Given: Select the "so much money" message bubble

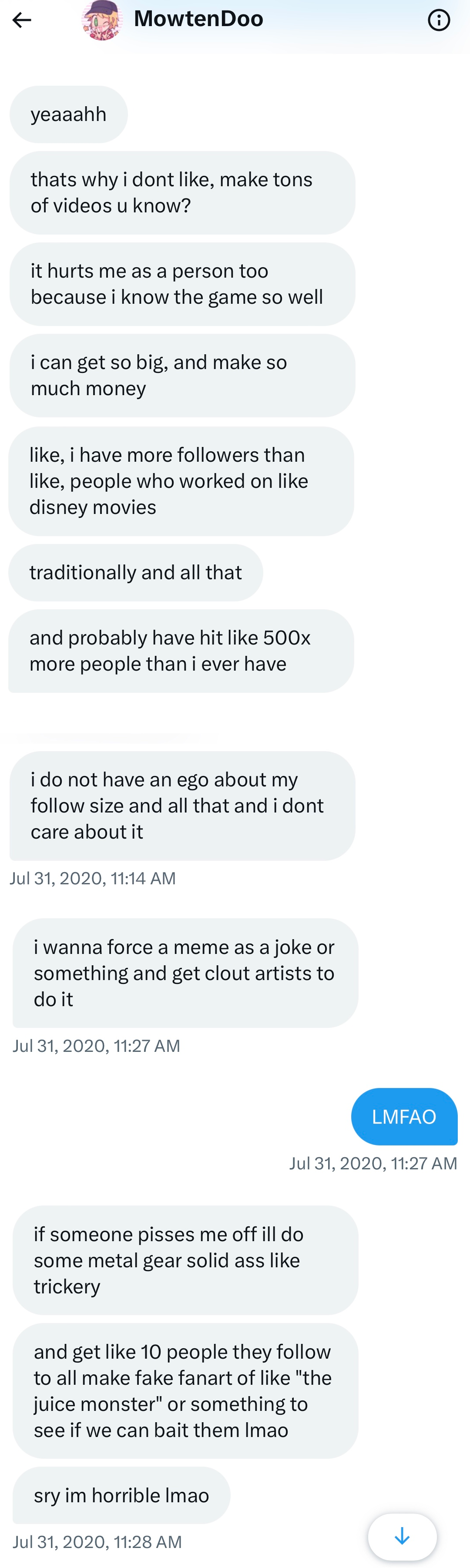Looking at the screenshot, I should coord(182,375).
